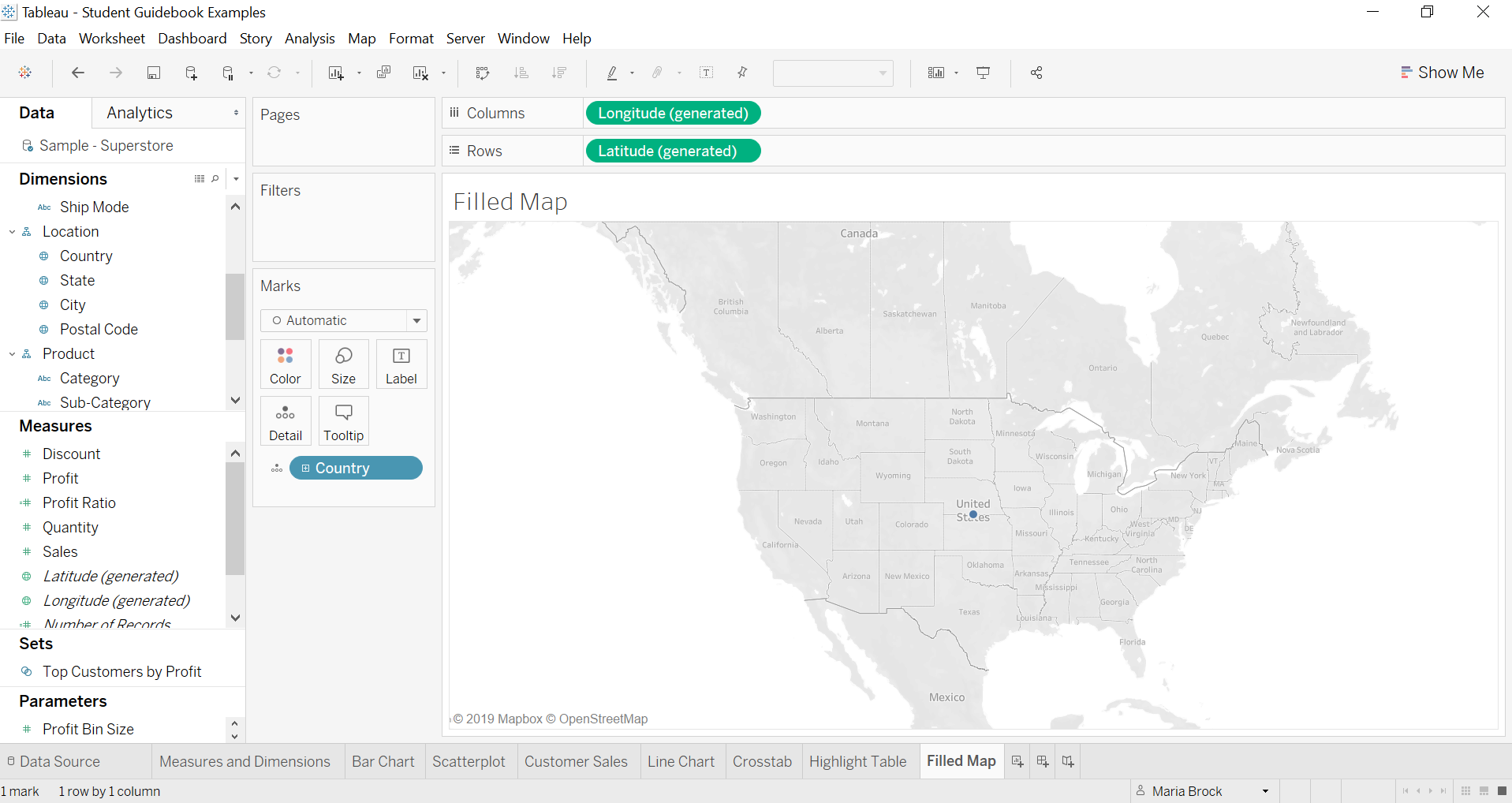
Task: Click the Tooltip button on Marks card
Action: click(x=343, y=421)
